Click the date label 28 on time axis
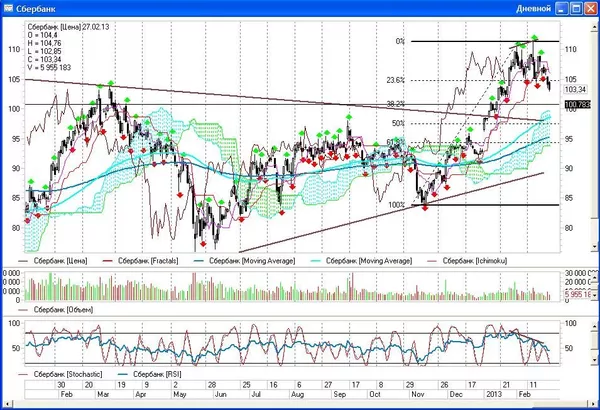Viewport: 600px width, 410px height. point(212,385)
